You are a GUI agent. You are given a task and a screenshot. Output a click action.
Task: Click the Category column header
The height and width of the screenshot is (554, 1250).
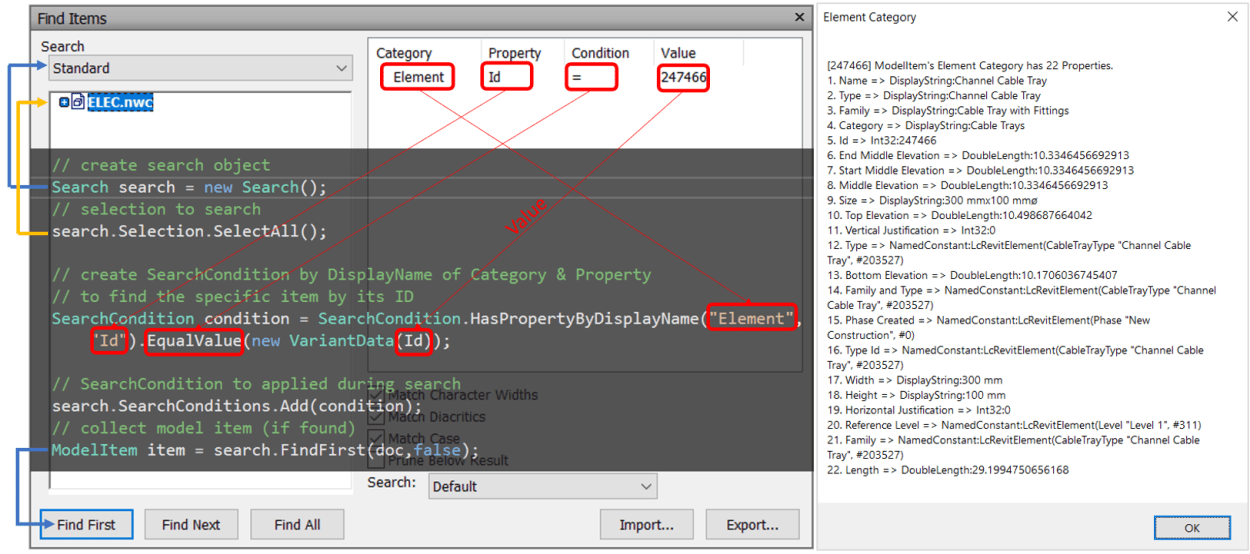[x=404, y=53]
